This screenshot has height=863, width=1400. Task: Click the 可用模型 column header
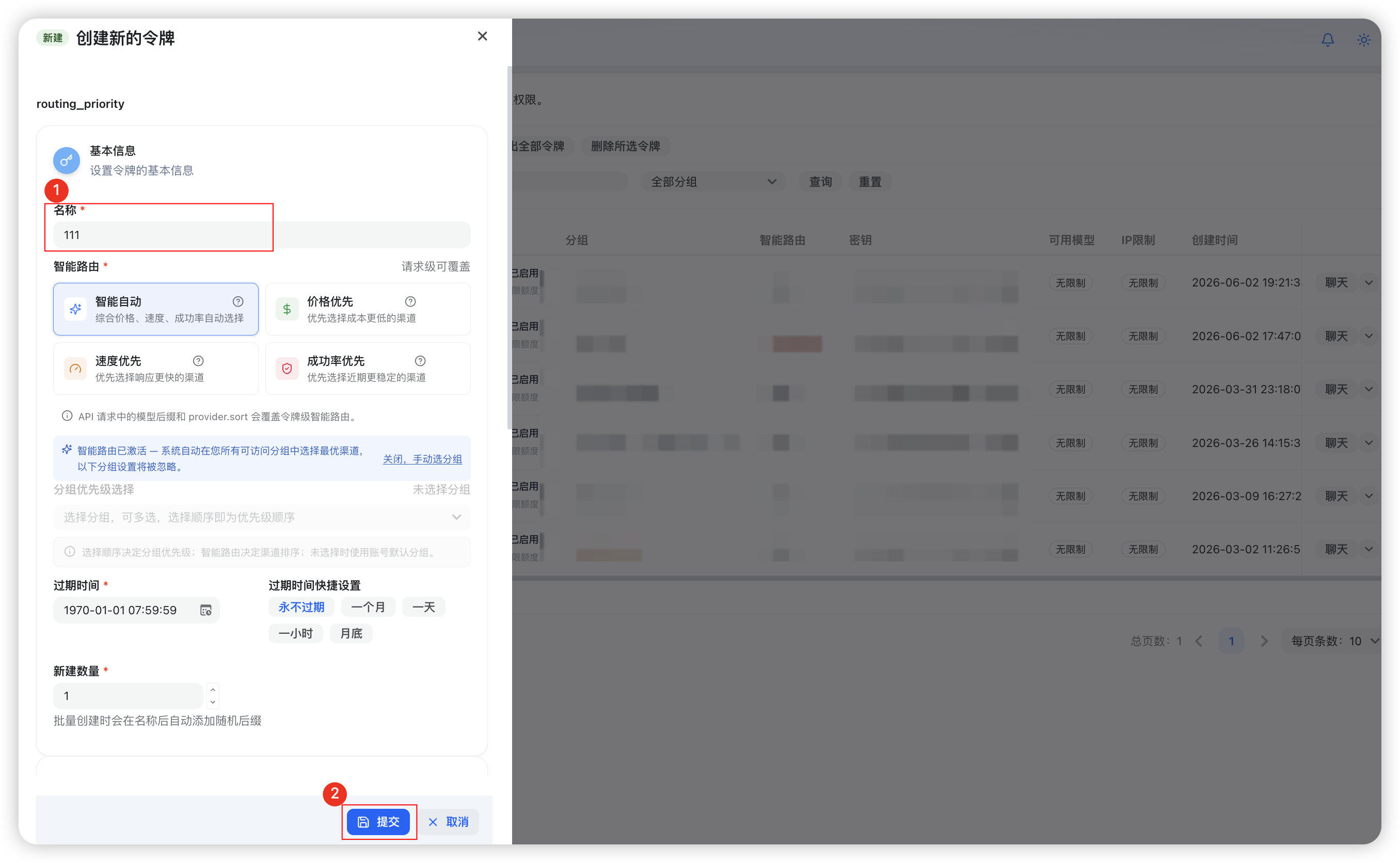(x=1071, y=239)
